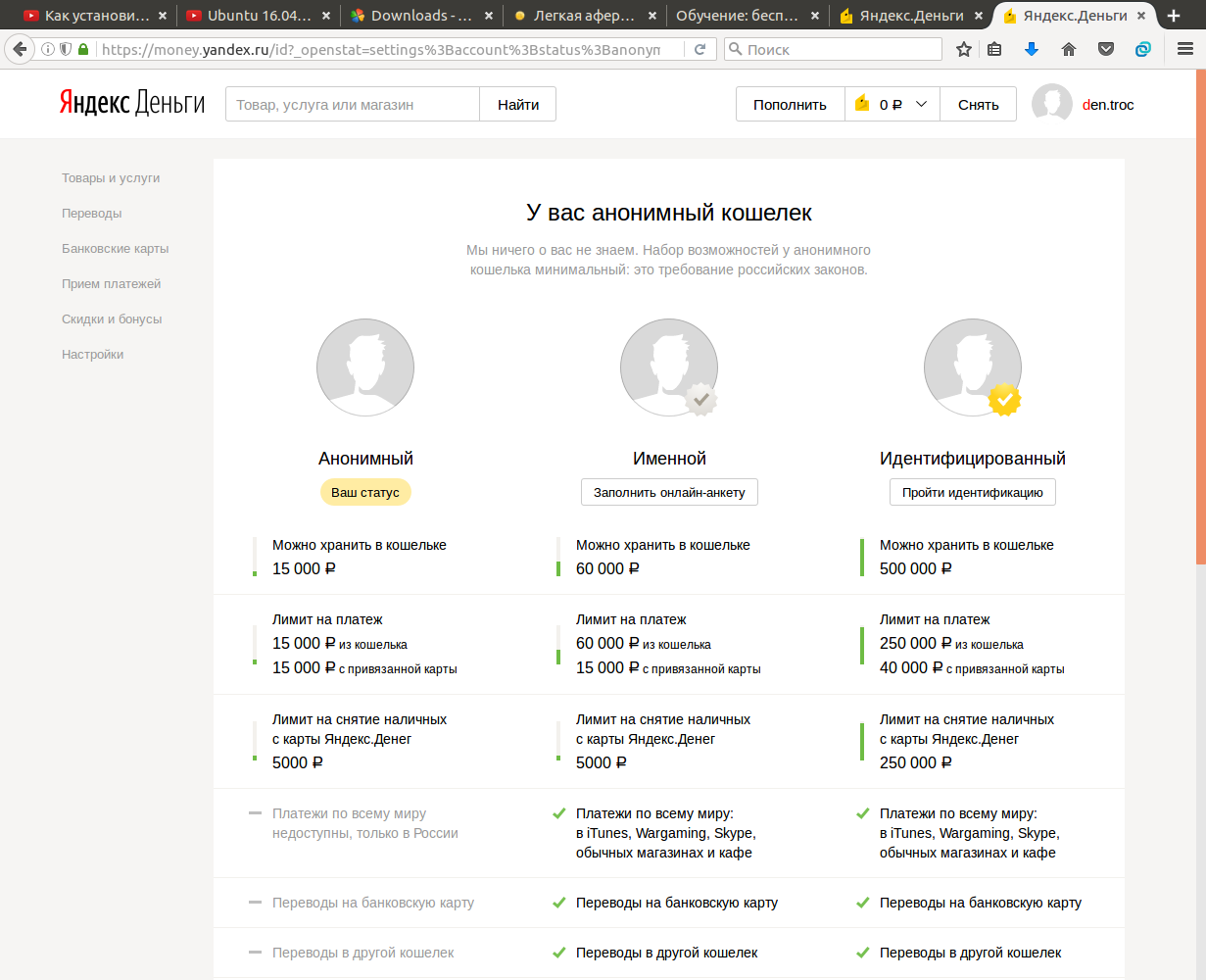The height and width of the screenshot is (980, 1206).
Task: Click the Заполнить онлайн-анкету button
Action: point(669,492)
